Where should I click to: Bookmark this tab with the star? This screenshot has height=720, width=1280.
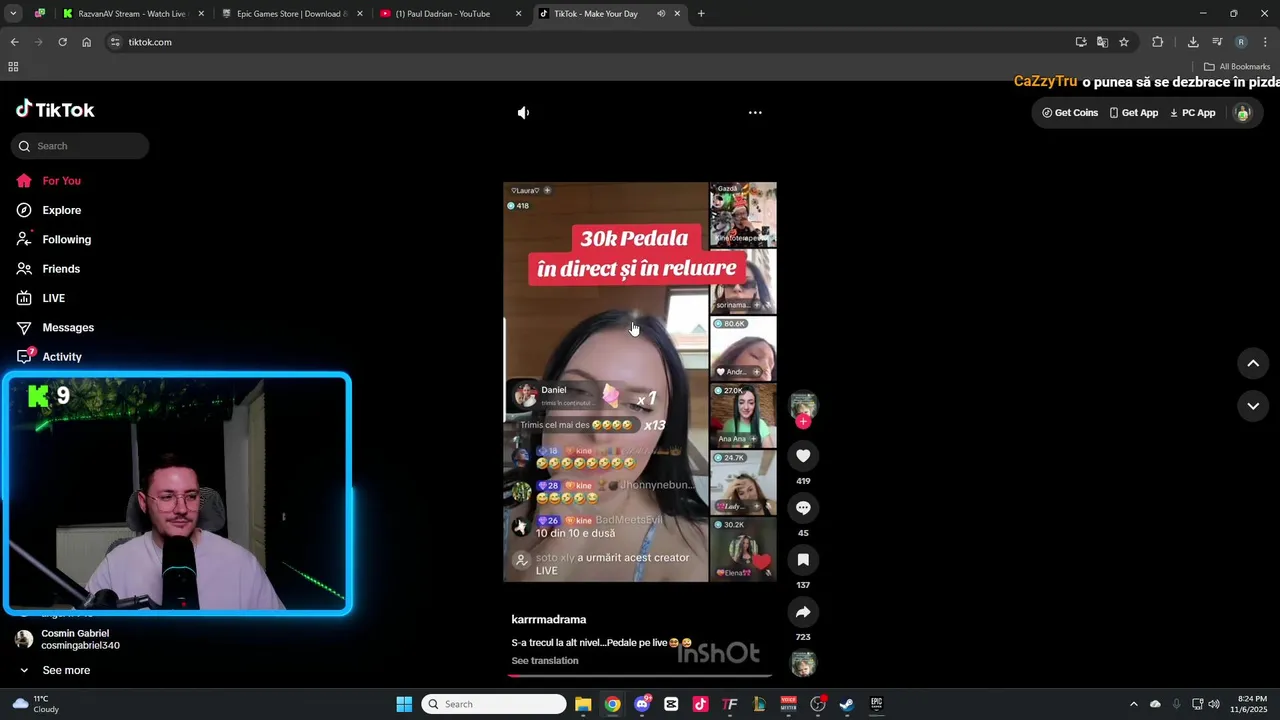(x=1124, y=42)
